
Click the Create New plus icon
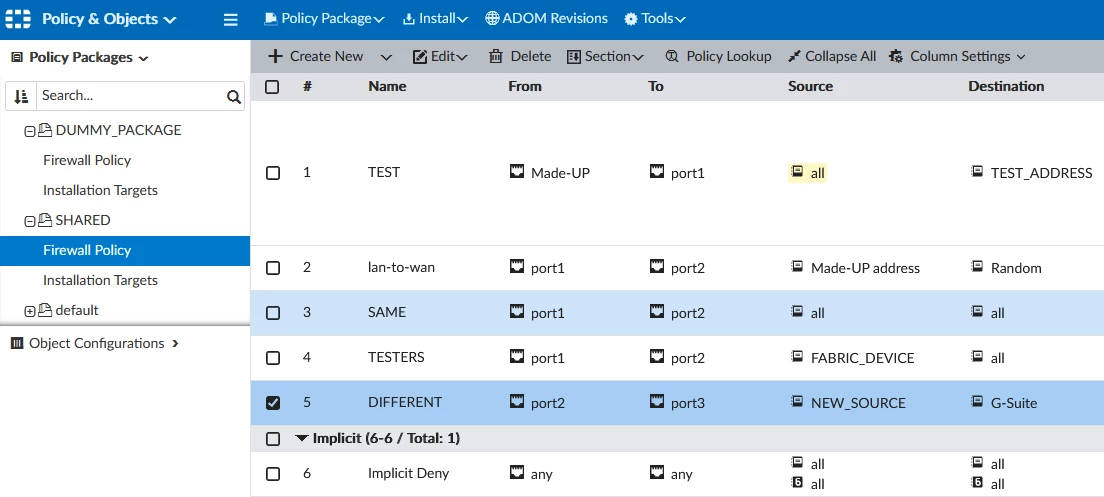coord(275,56)
